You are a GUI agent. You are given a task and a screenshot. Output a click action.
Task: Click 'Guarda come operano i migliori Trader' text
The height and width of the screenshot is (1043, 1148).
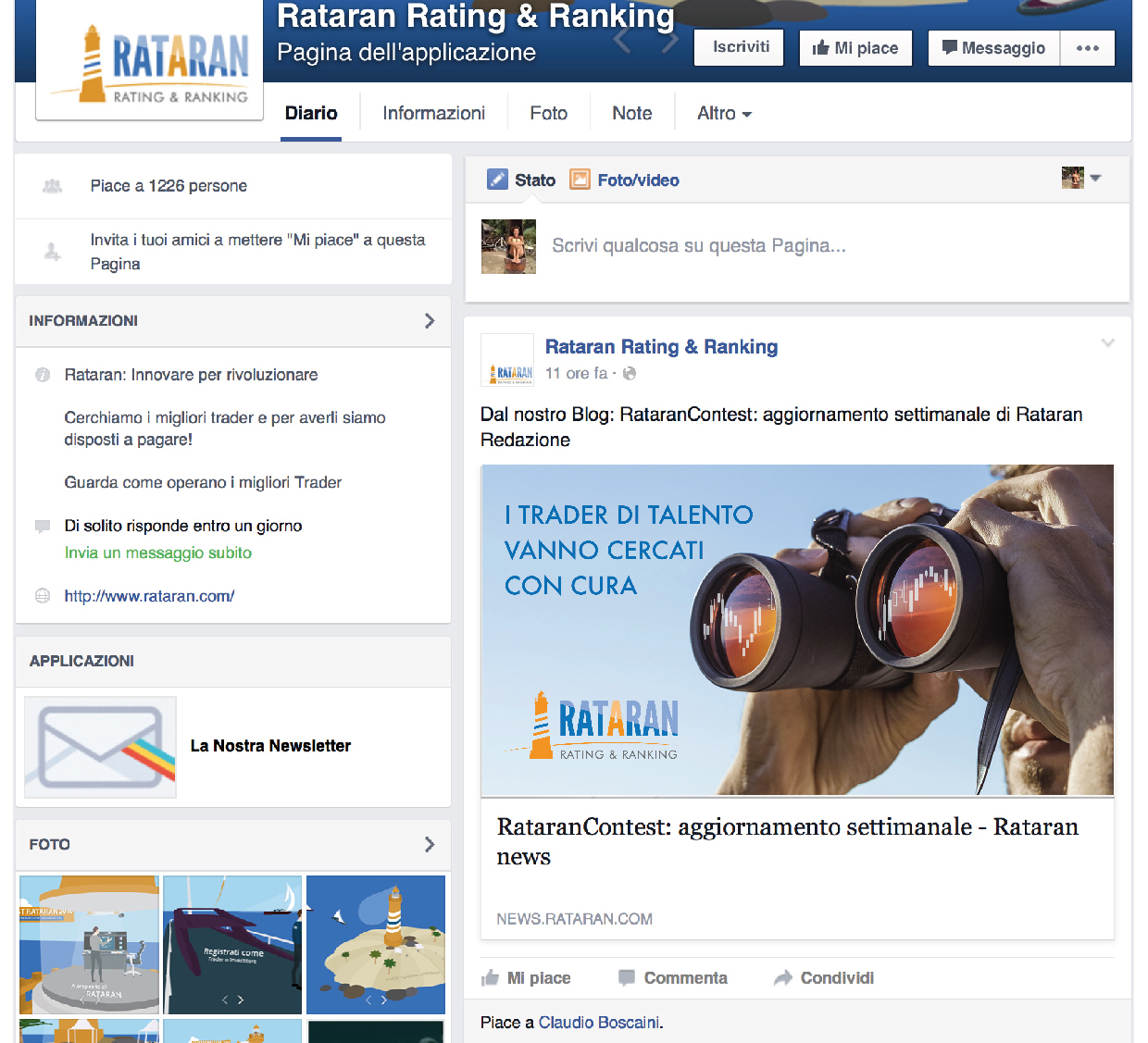click(203, 482)
